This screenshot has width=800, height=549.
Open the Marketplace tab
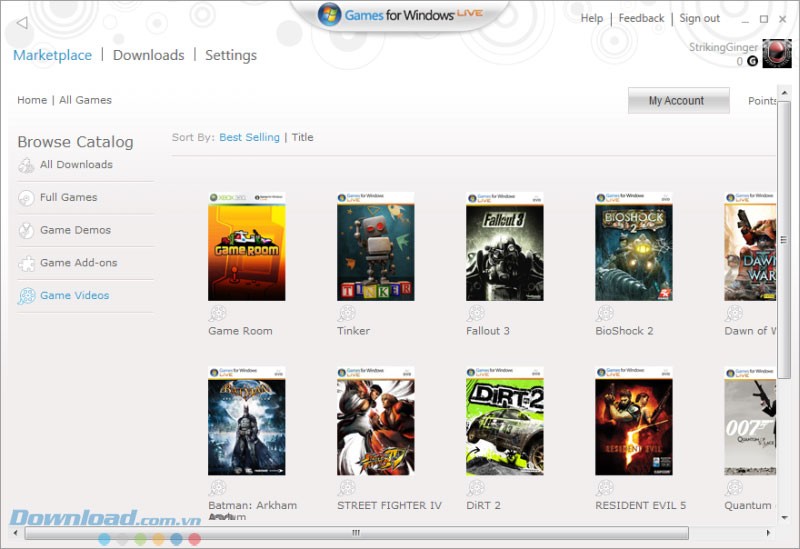tap(53, 55)
